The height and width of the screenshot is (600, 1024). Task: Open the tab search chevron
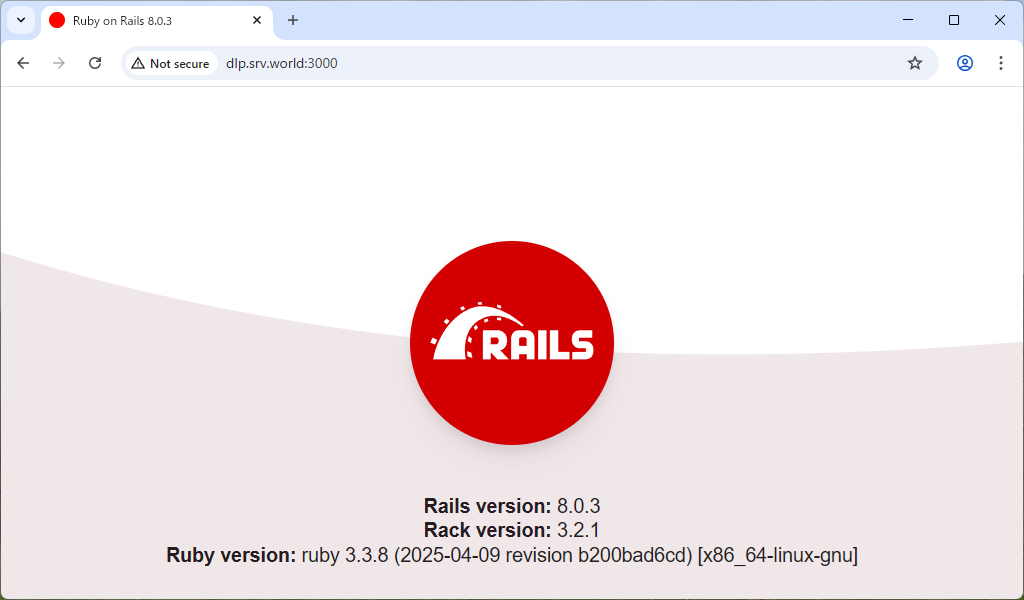20,20
